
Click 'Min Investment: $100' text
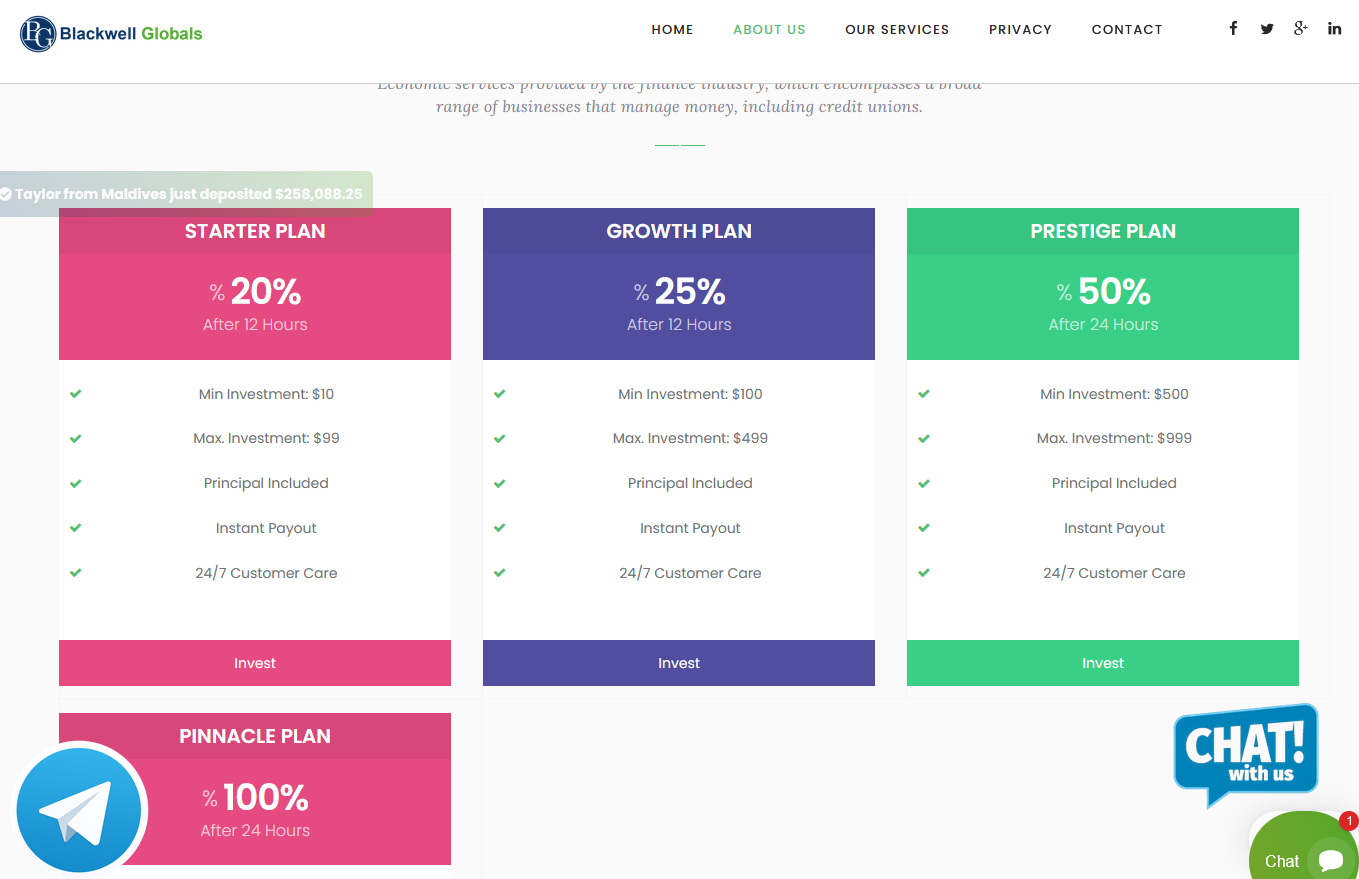(x=690, y=394)
